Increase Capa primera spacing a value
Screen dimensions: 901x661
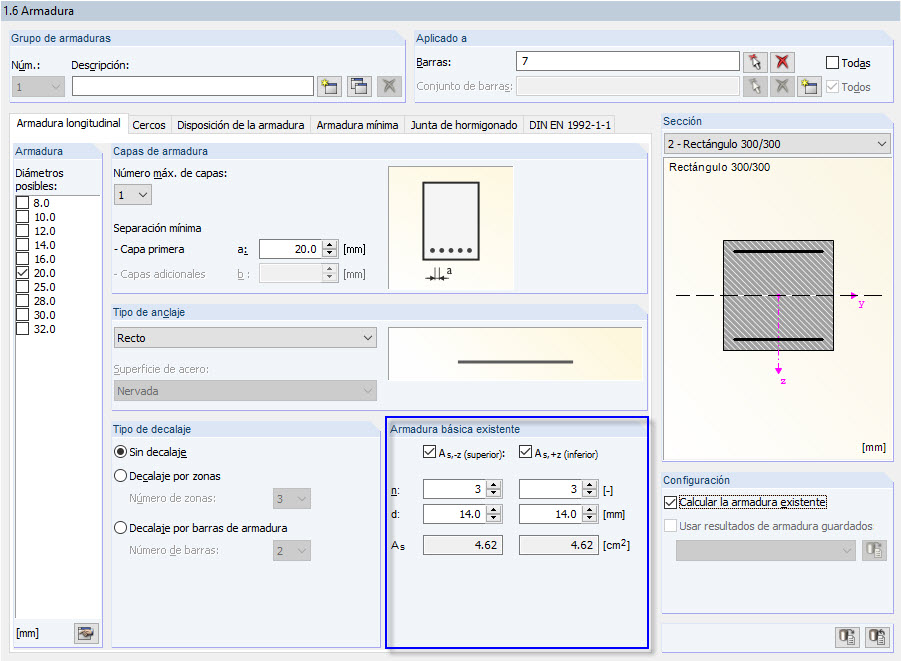pyautogui.click(x=329, y=244)
